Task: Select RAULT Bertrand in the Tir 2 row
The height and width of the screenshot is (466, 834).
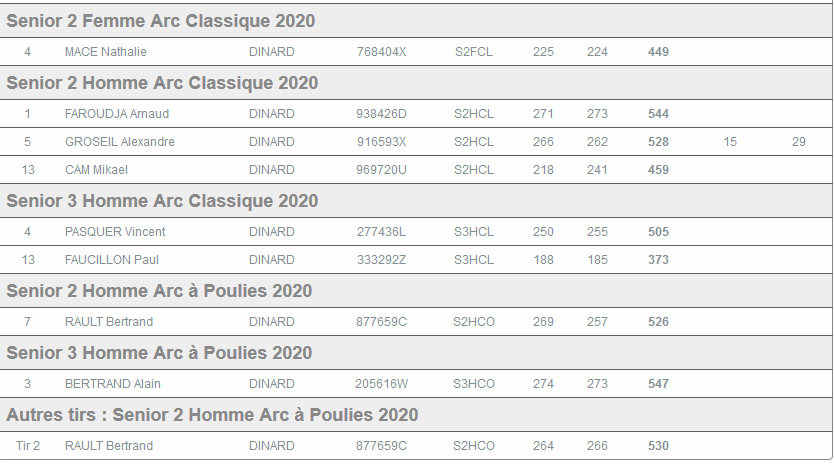Action: pos(109,446)
